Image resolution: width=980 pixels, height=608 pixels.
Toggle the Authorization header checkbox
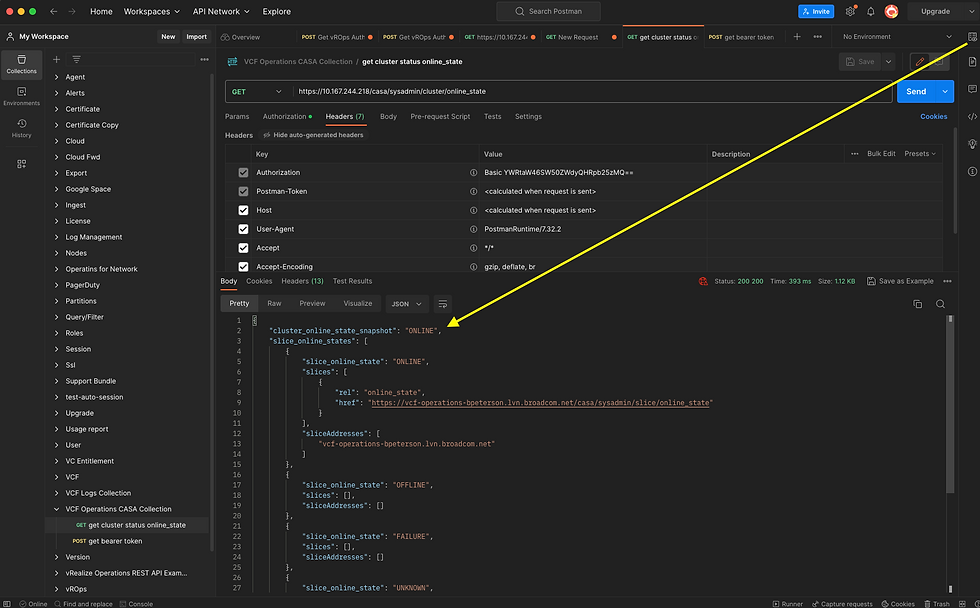click(x=243, y=172)
